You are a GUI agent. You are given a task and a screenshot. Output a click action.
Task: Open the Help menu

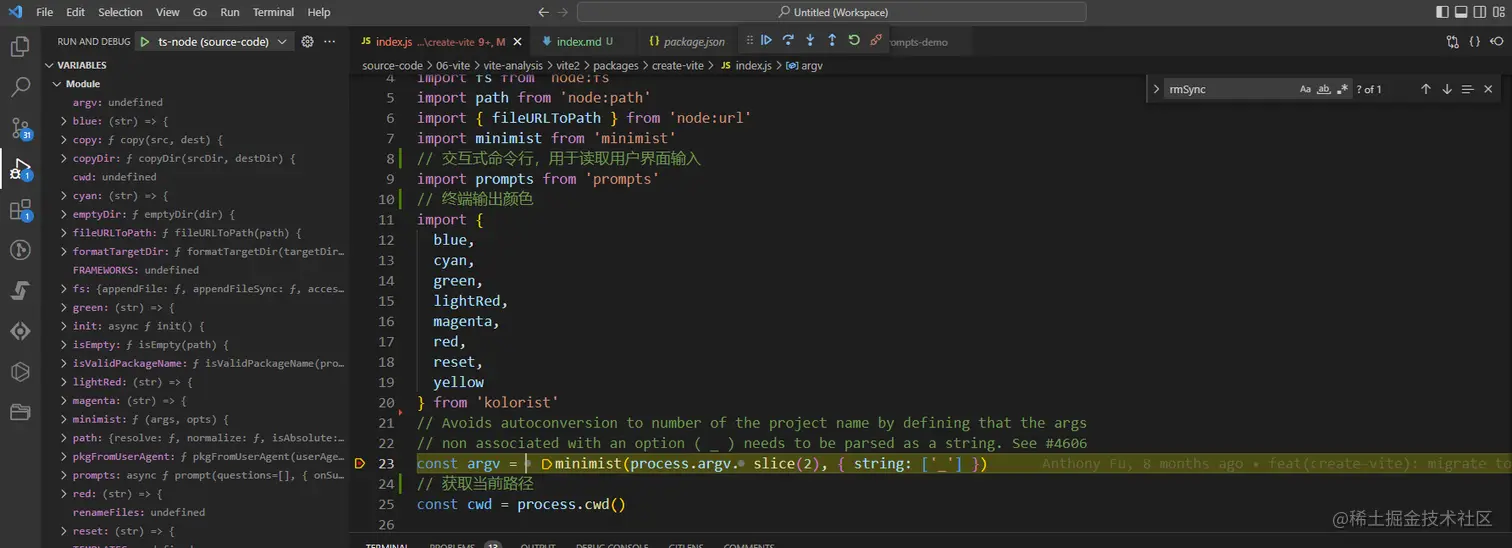[x=319, y=12]
